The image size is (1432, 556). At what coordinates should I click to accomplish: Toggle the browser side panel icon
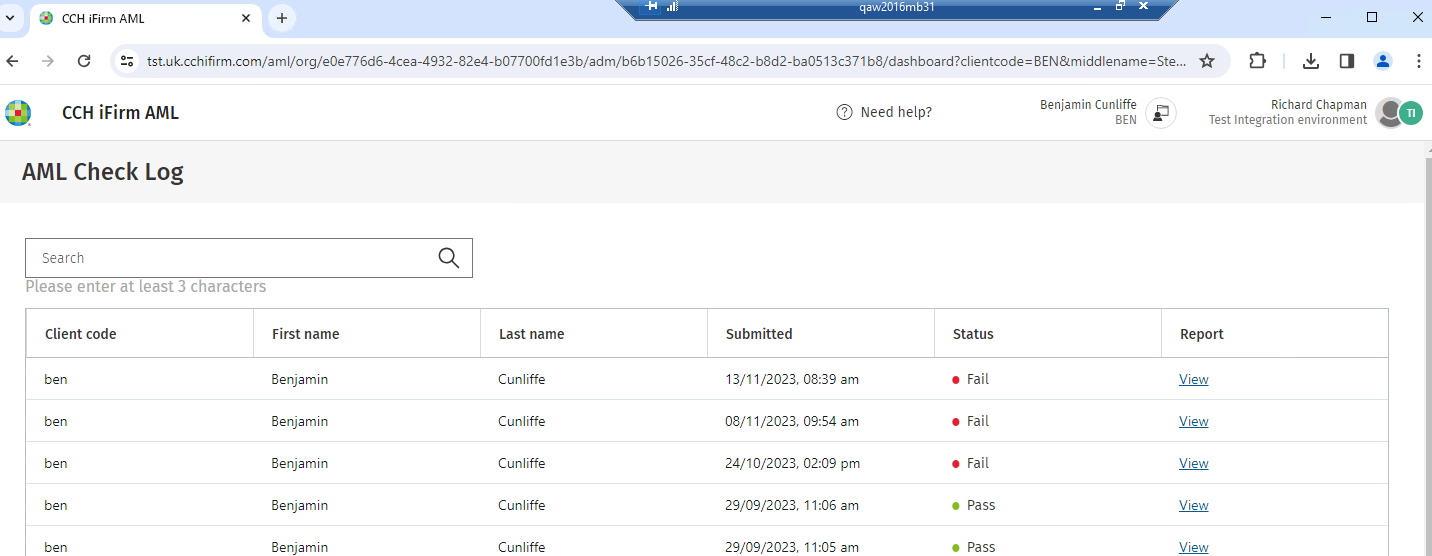point(1346,61)
